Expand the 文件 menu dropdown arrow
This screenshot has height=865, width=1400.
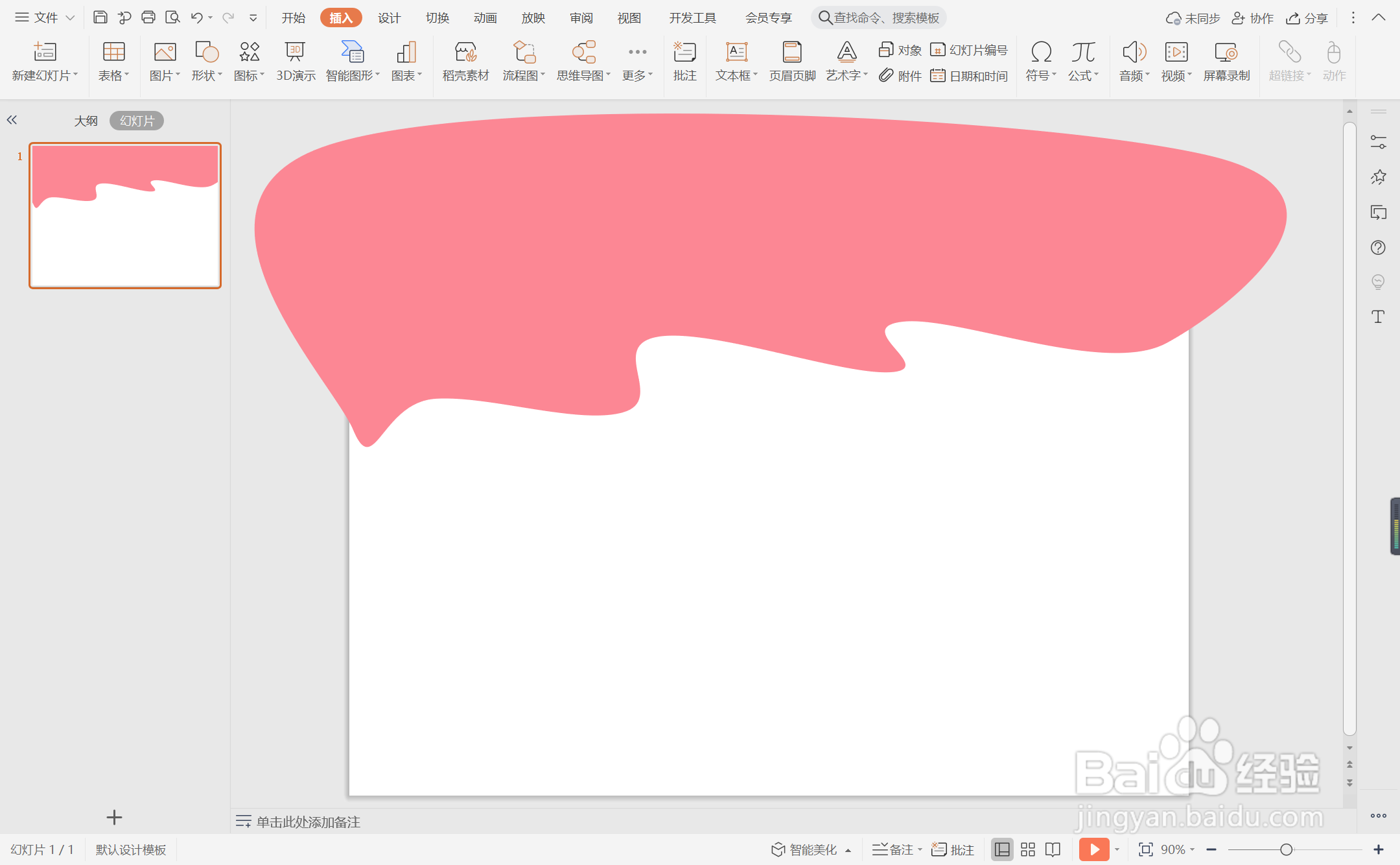[x=70, y=18]
